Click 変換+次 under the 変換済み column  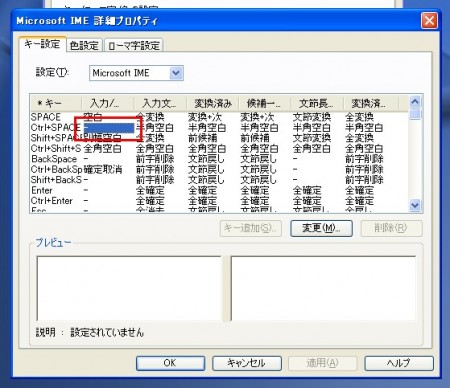click(x=205, y=117)
